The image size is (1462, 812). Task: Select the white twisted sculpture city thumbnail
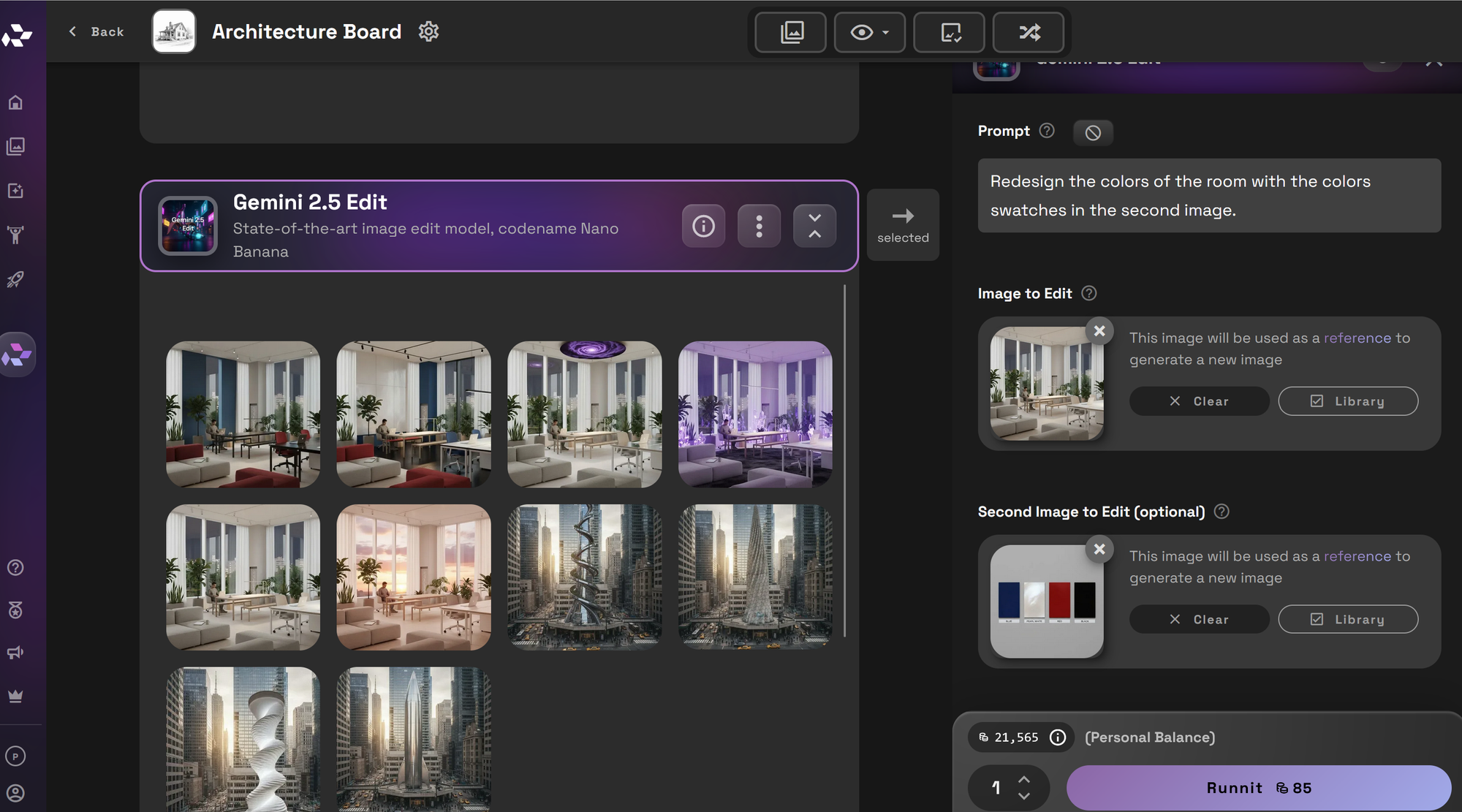tap(243, 739)
